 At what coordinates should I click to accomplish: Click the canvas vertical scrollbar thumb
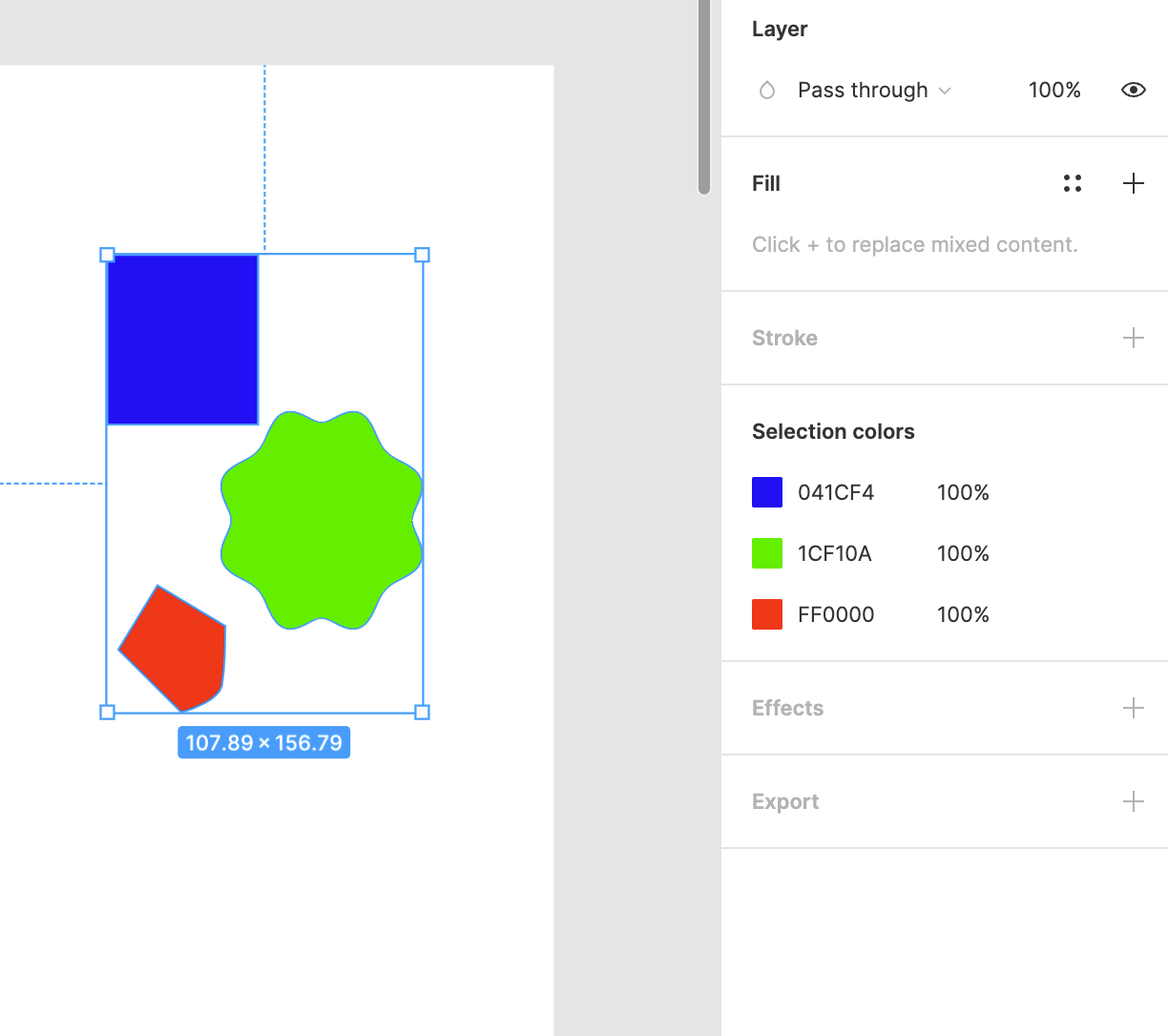tap(704, 95)
